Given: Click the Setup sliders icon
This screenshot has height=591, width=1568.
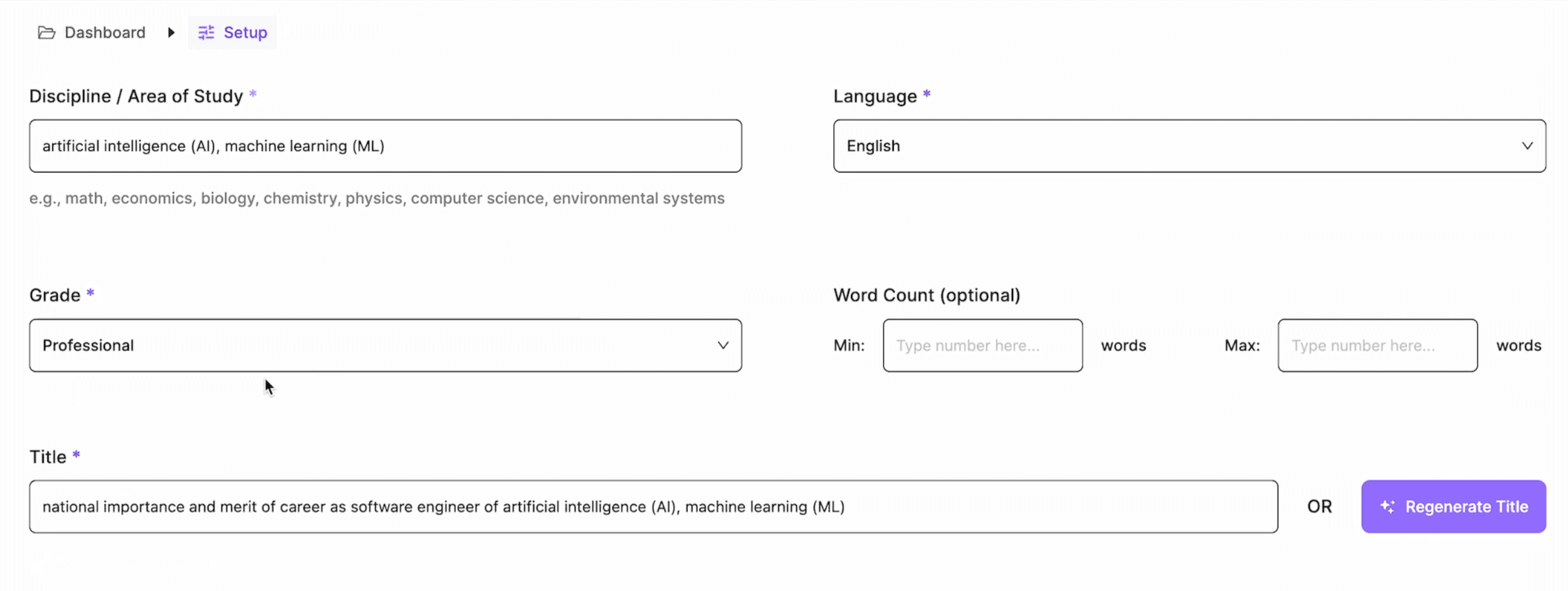Looking at the screenshot, I should pos(206,33).
